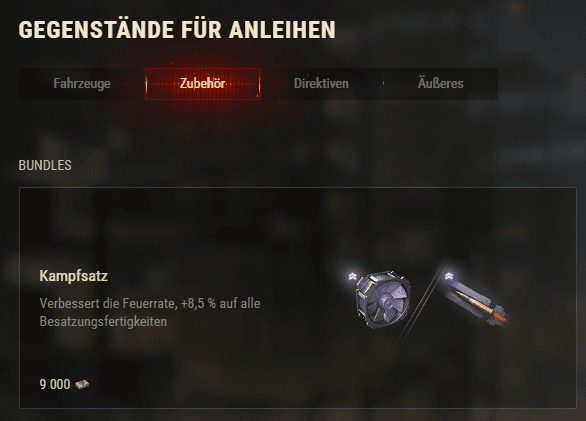Go to the Äußeres tab
This screenshot has height=421, width=586.
(x=441, y=83)
